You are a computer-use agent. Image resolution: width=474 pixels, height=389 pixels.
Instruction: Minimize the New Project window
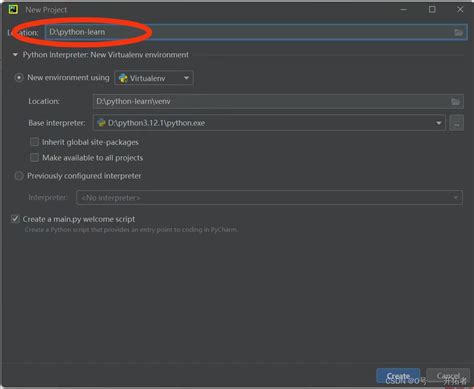coord(404,10)
